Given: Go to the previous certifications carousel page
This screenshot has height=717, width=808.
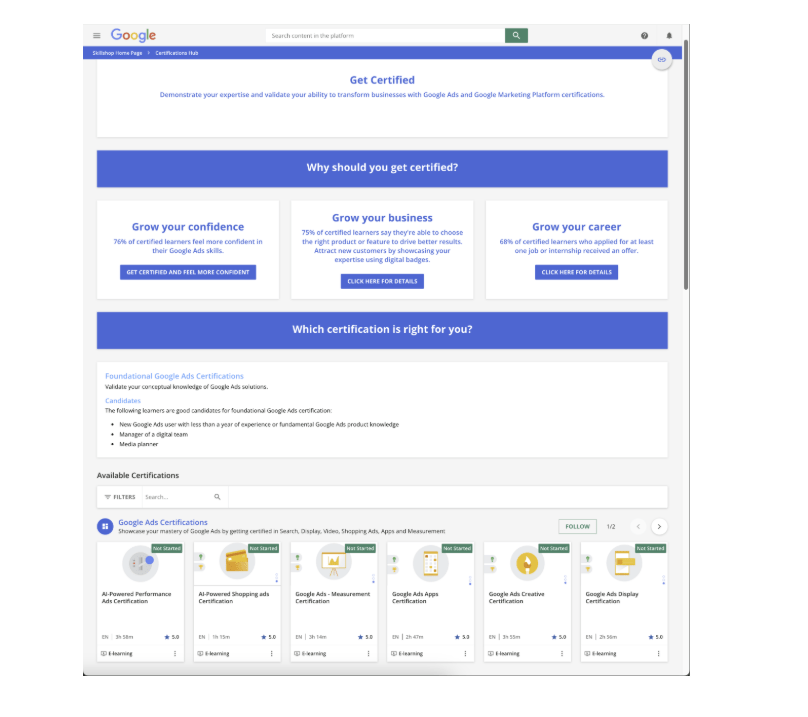Looking at the screenshot, I should pos(637,526).
